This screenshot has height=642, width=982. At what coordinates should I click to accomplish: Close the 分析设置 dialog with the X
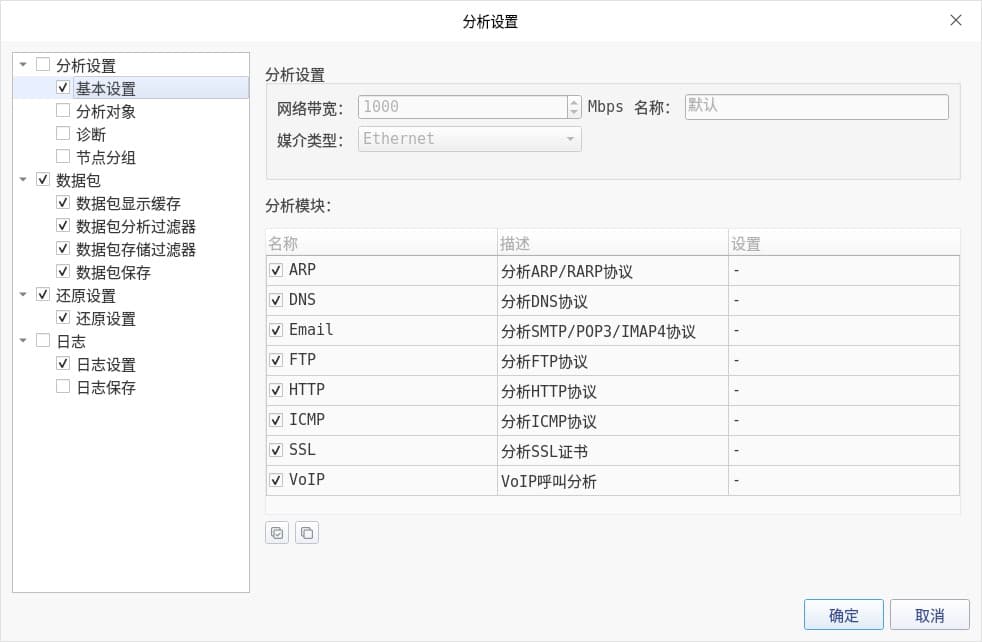(x=956, y=20)
